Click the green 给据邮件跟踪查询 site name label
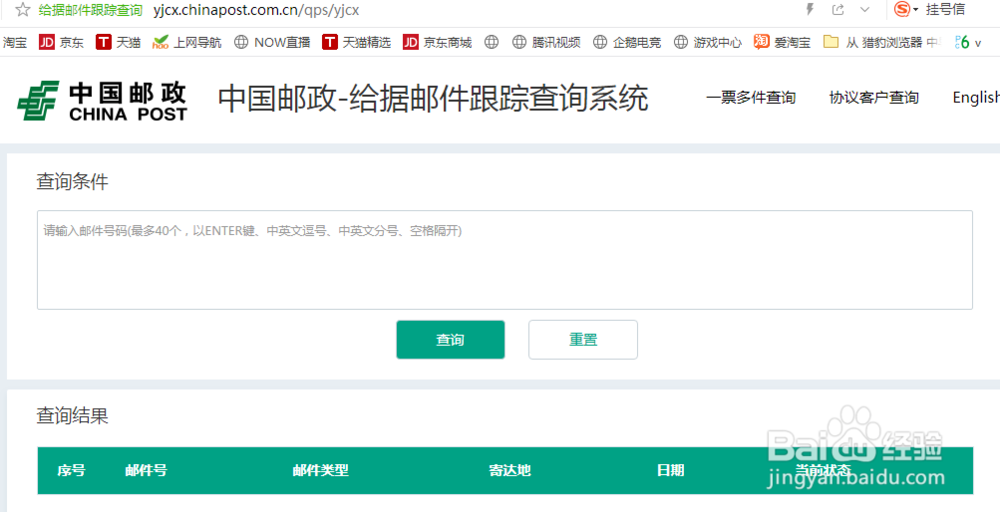 (91, 10)
